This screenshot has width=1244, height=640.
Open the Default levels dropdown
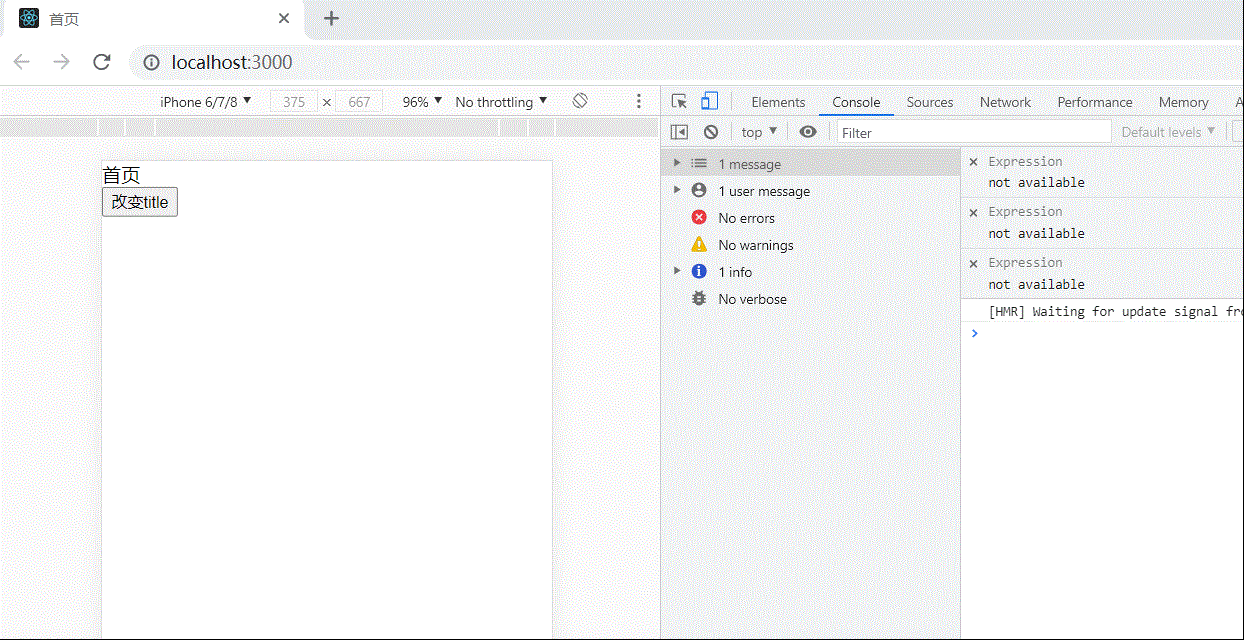[x=1168, y=132]
